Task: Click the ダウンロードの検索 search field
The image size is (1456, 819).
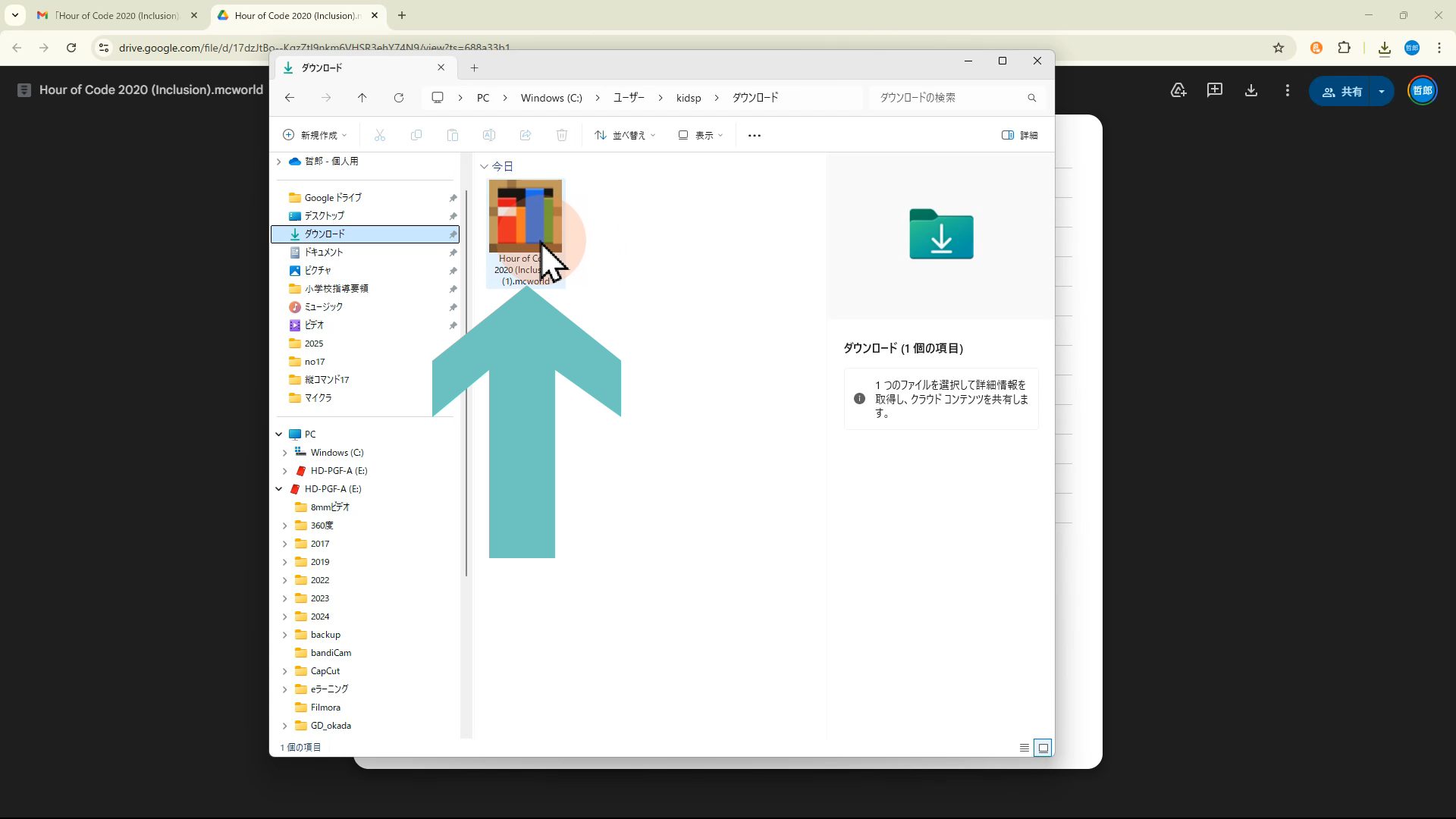Action: [x=948, y=98]
